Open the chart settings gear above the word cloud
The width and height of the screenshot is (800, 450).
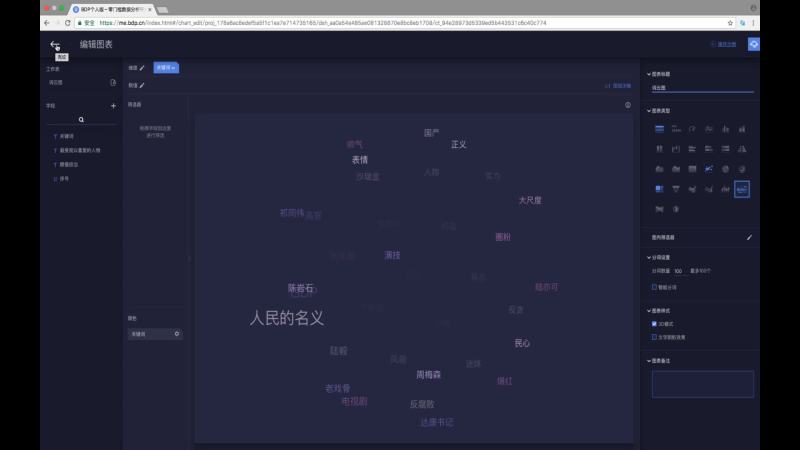628,105
